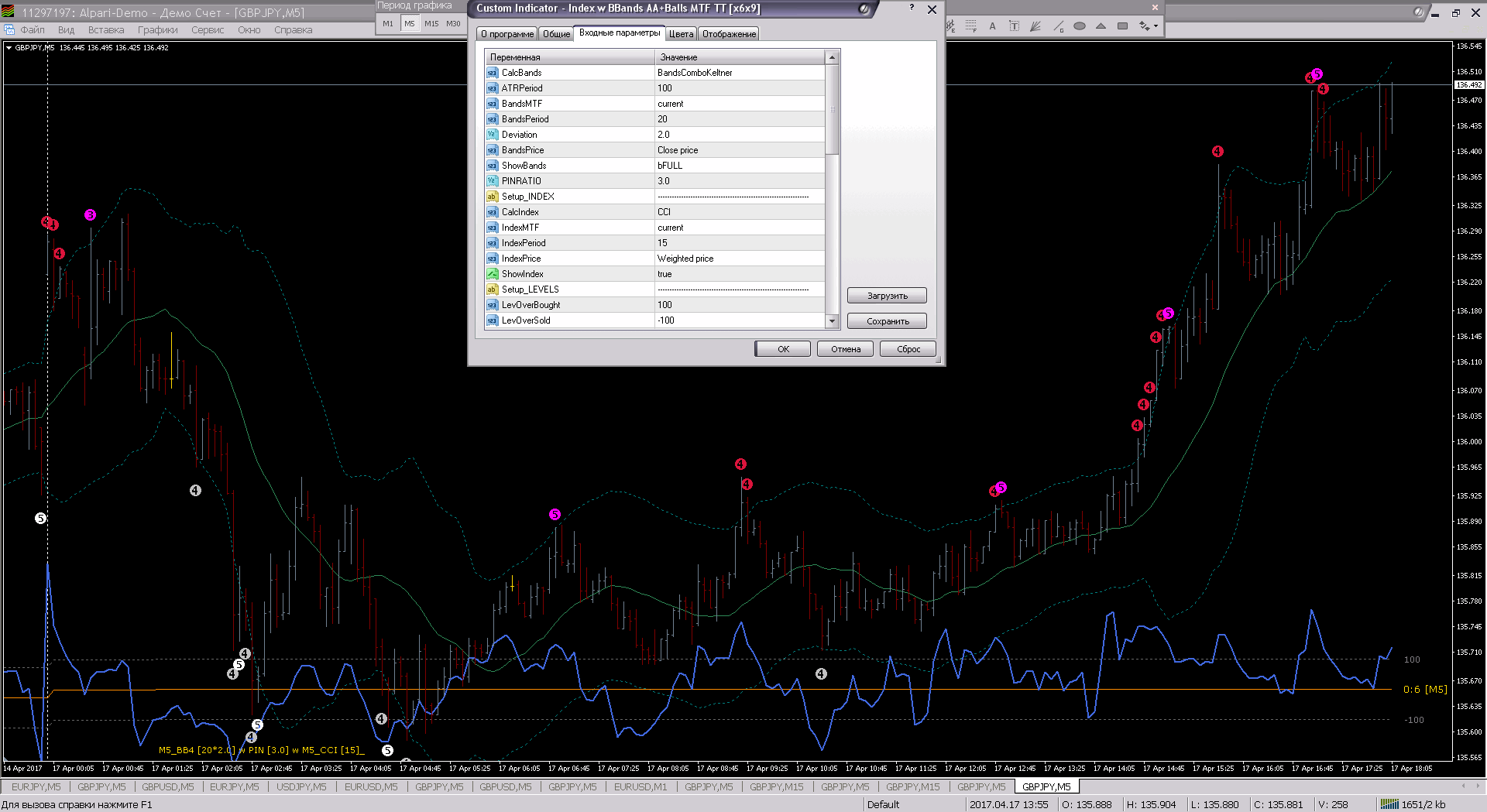This screenshot has height=812, width=1487.
Task: Switch chart period to M15
Action: coord(431,24)
